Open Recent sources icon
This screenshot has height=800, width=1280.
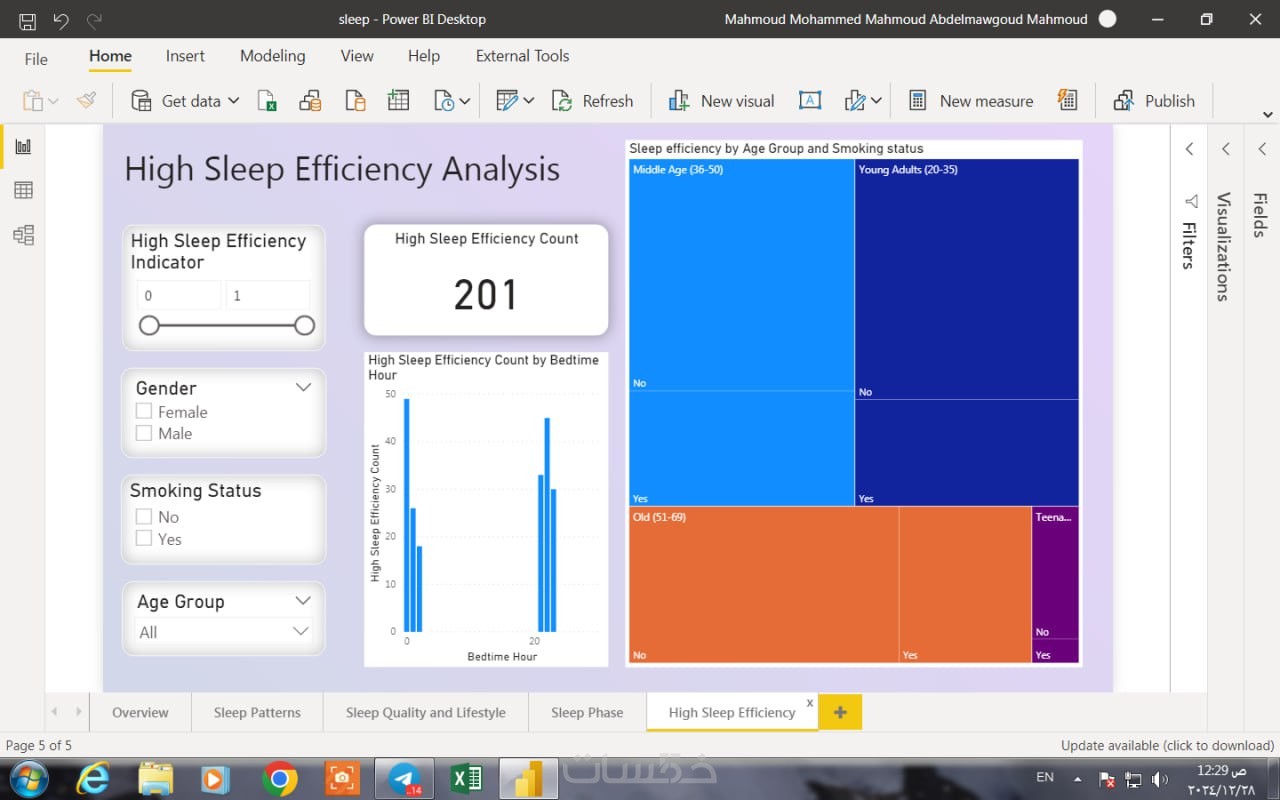[444, 100]
